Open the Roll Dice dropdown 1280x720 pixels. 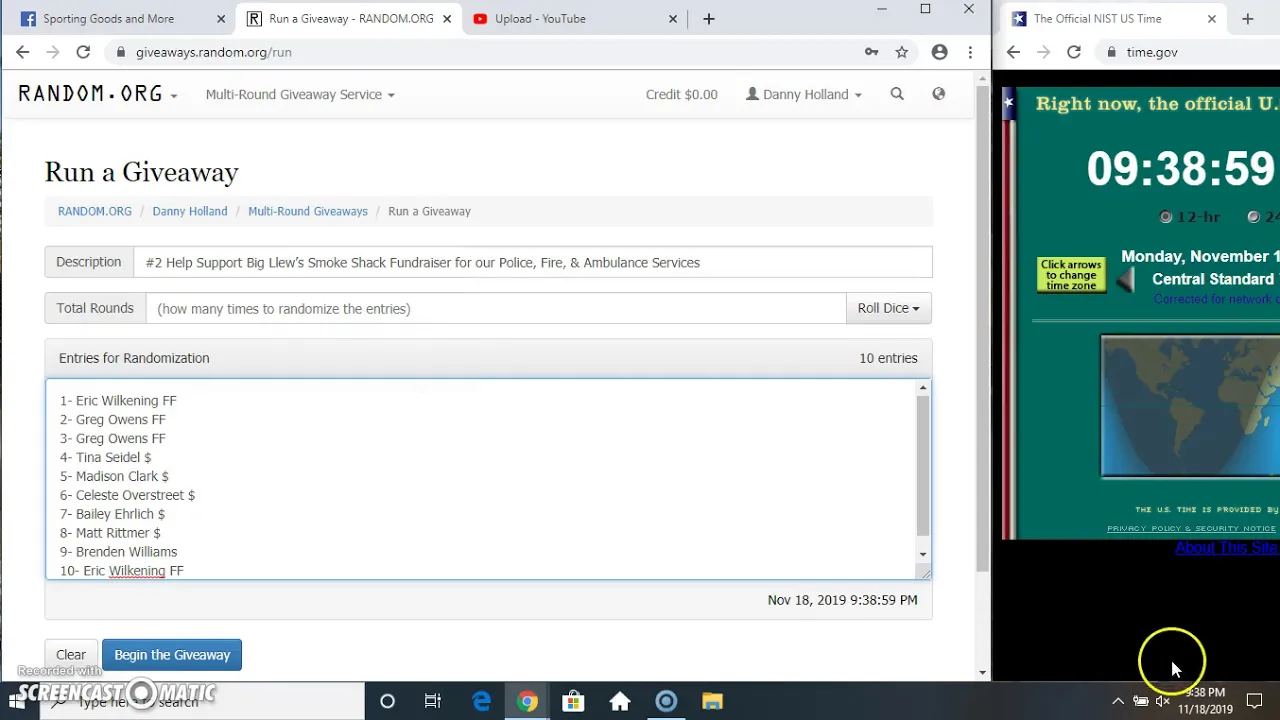pos(888,308)
